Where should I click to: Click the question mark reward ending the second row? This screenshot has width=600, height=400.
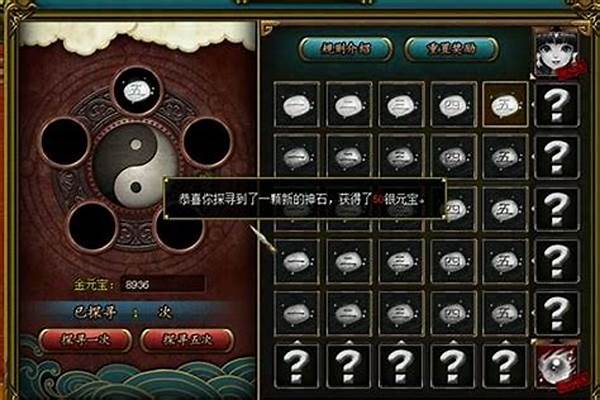pyautogui.click(x=556, y=156)
